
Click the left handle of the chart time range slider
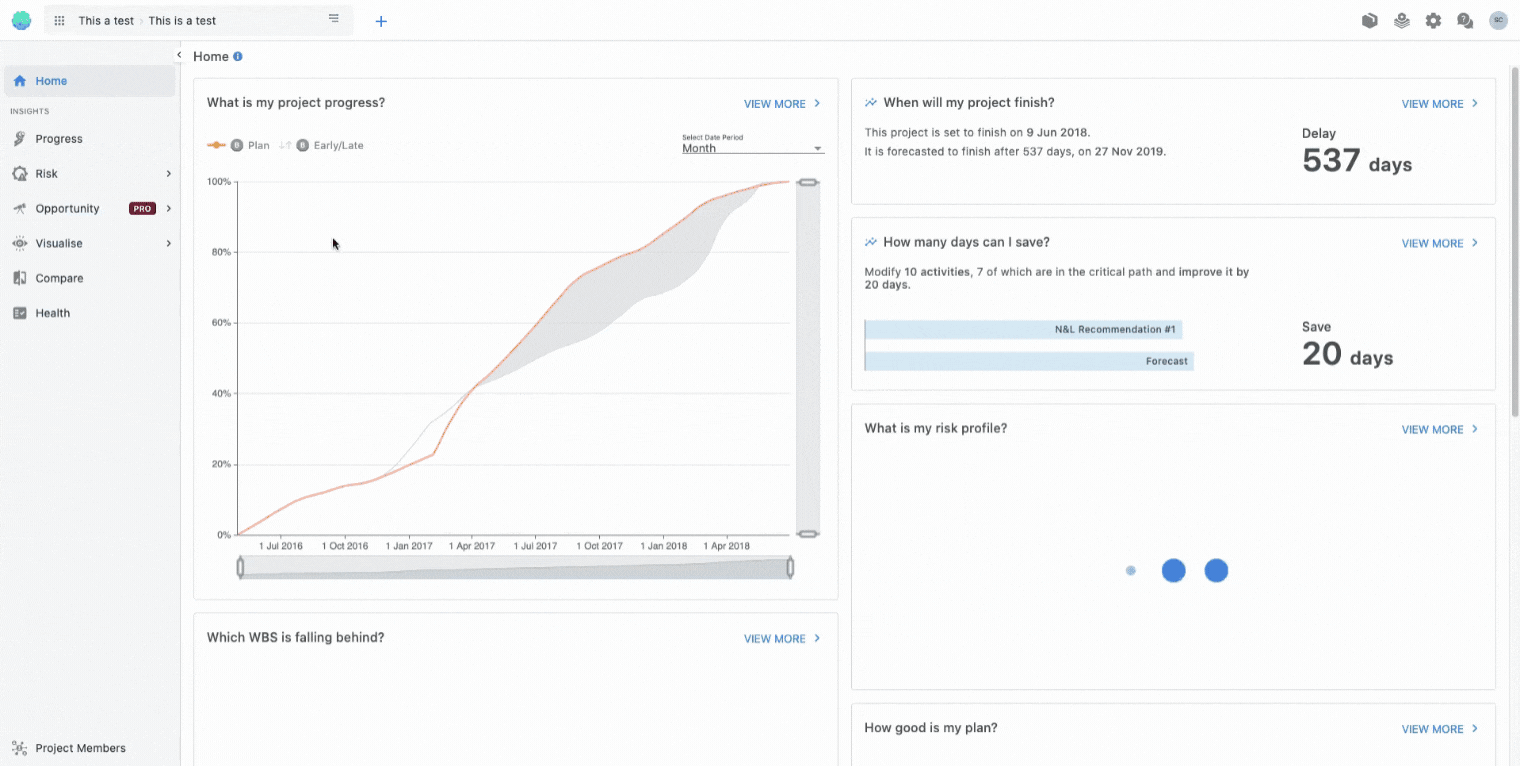click(240, 568)
